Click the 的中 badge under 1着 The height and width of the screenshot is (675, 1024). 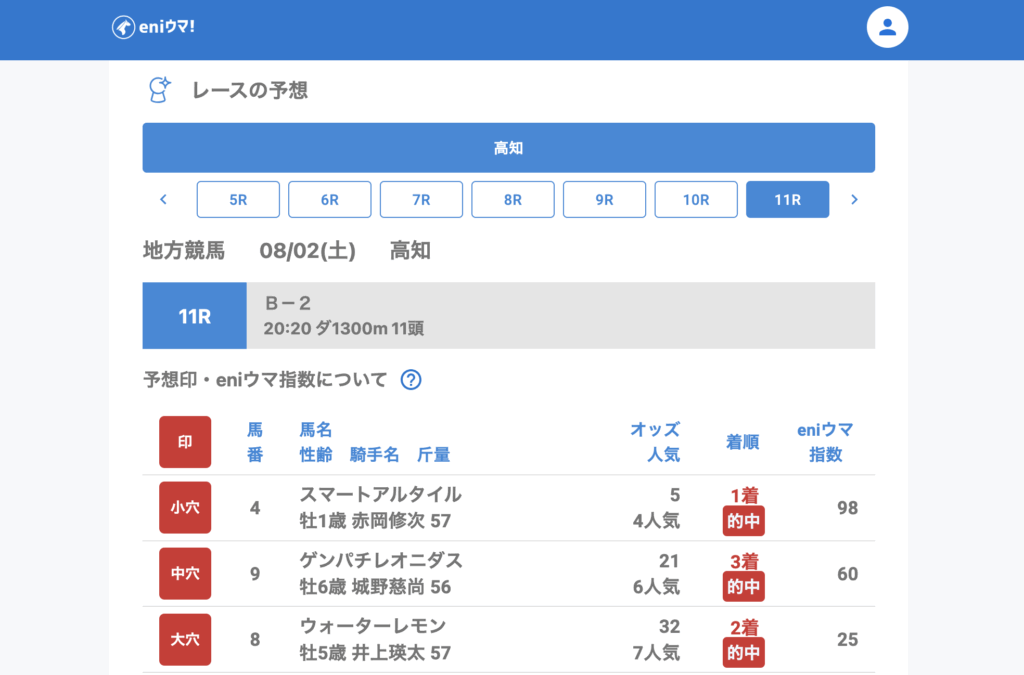point(743,521)
